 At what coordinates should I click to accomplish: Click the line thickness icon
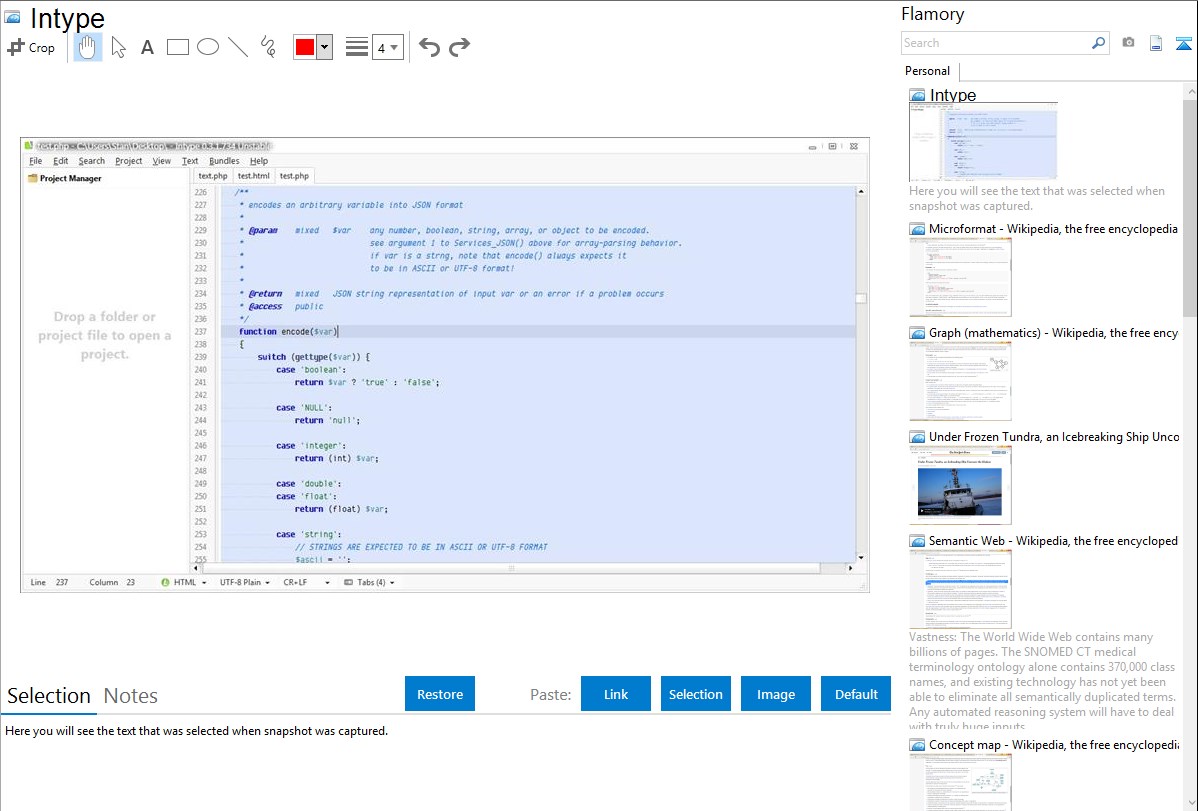point(357,47)
